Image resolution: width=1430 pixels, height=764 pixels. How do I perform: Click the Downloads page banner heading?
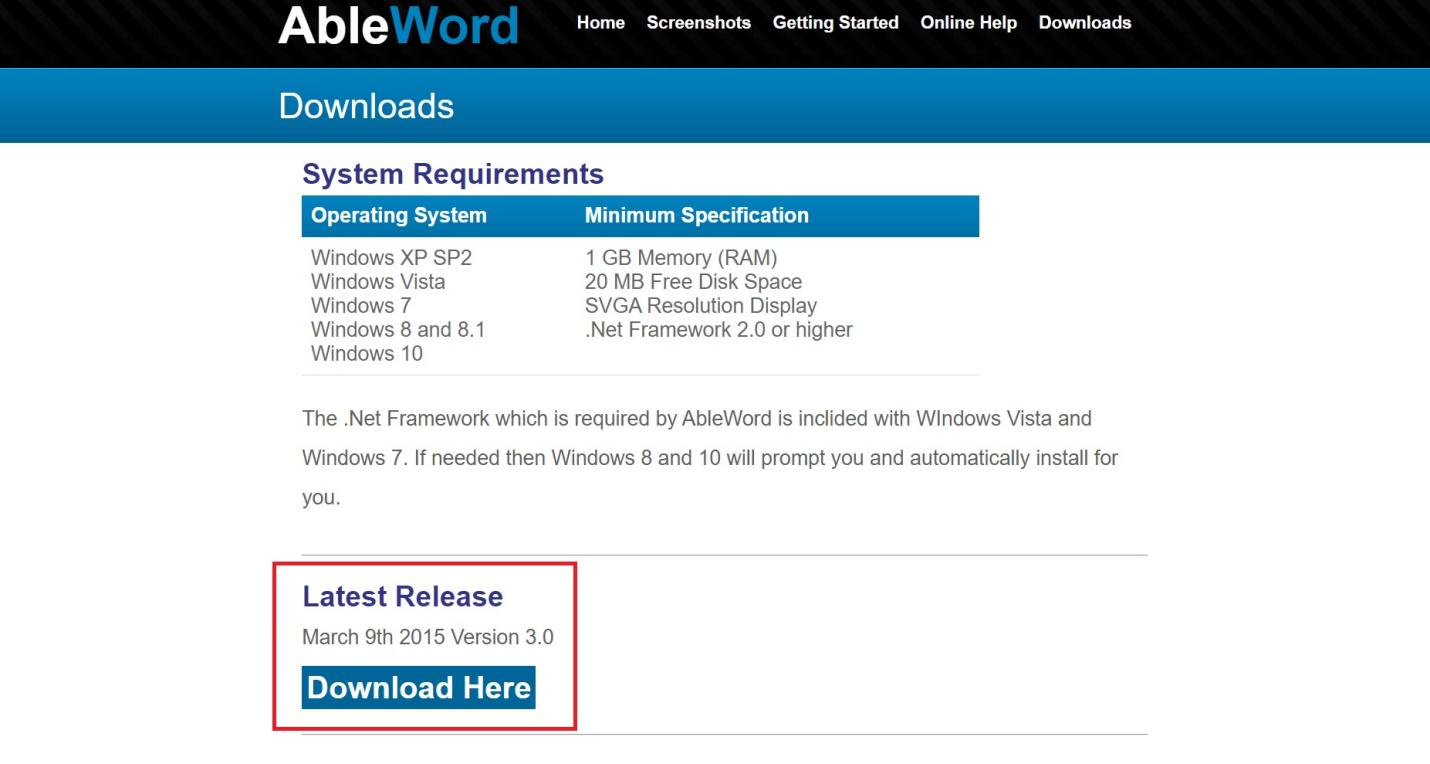click(365, 105)
